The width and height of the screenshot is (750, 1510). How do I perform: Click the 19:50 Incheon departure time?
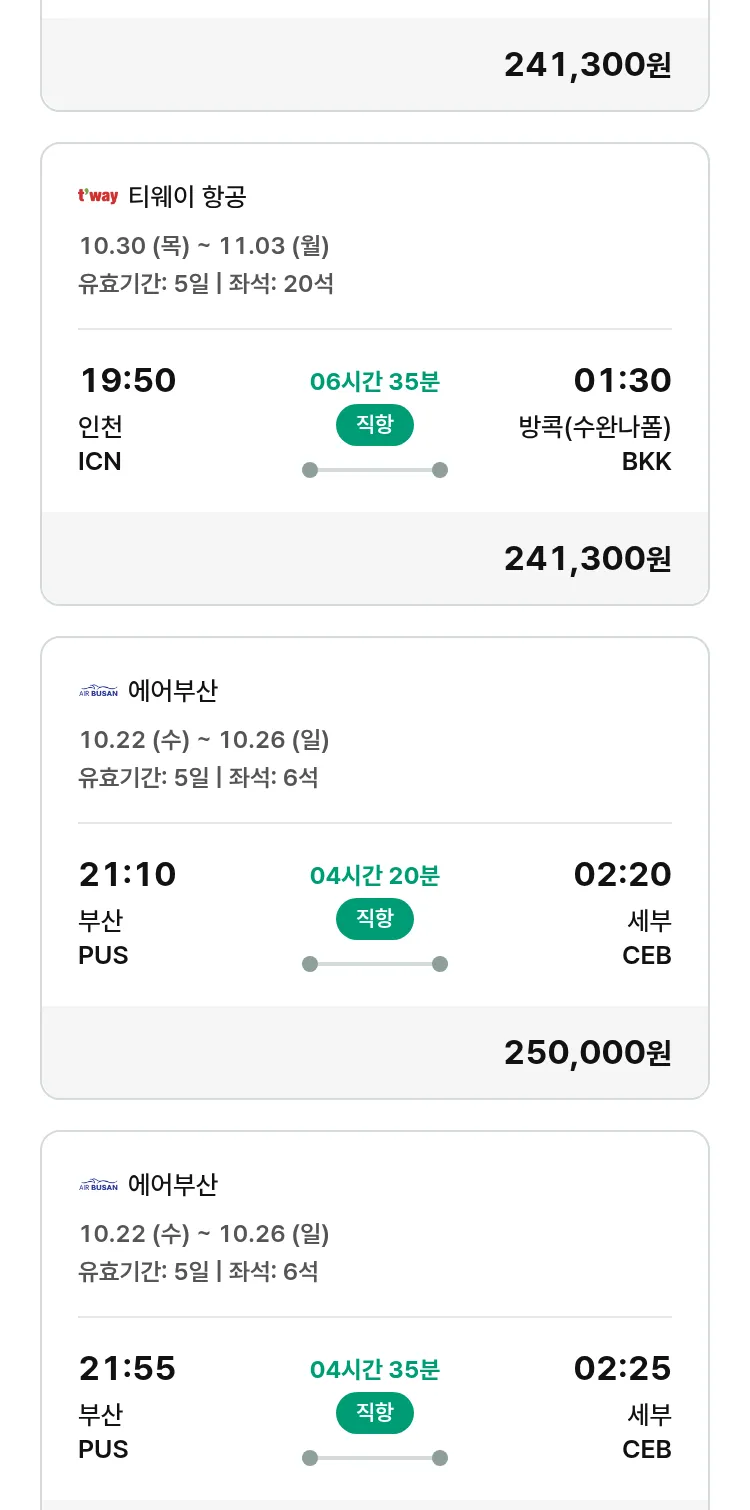click(x=128, y=381)
